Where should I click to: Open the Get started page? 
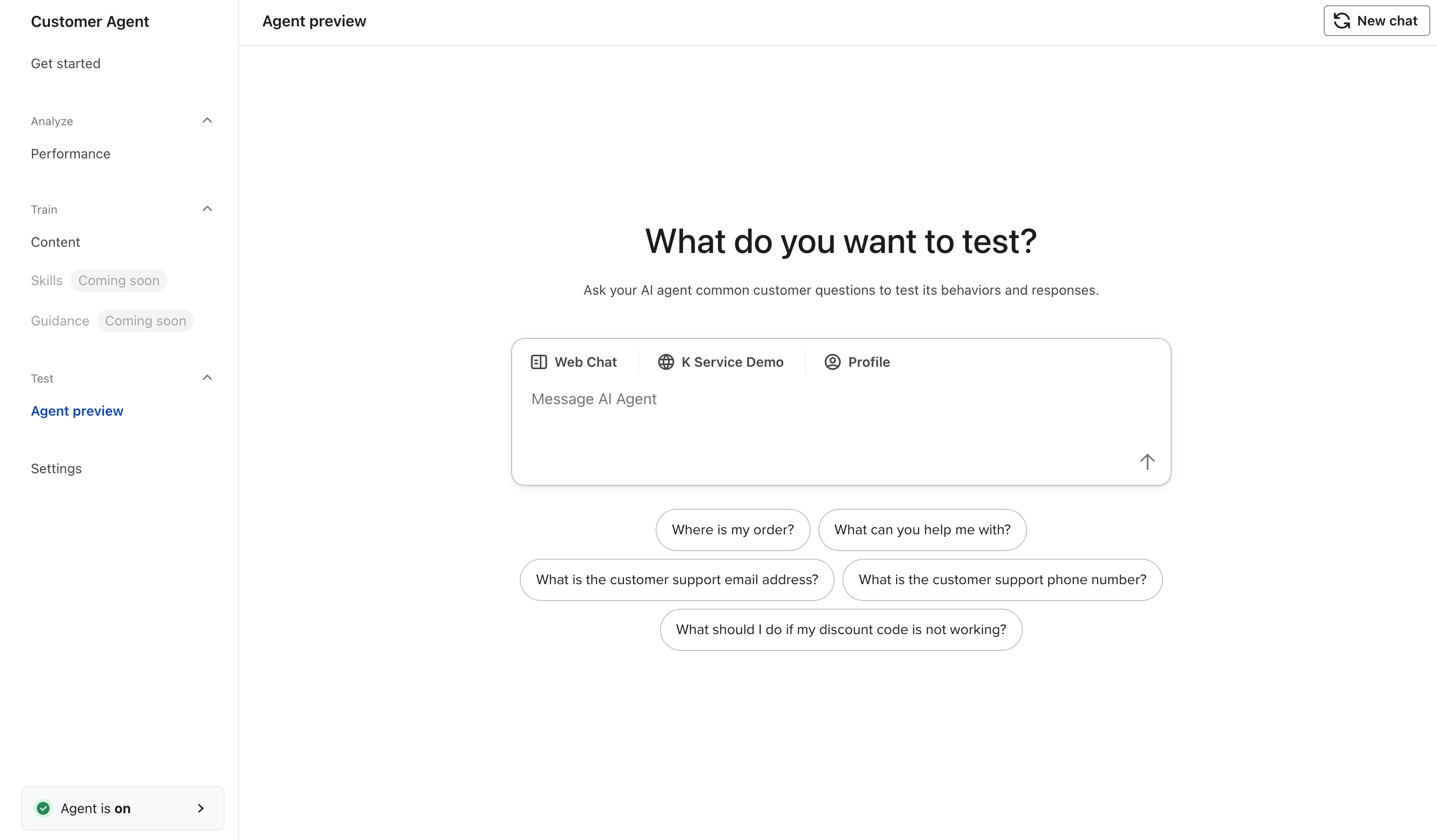point(66,63)
